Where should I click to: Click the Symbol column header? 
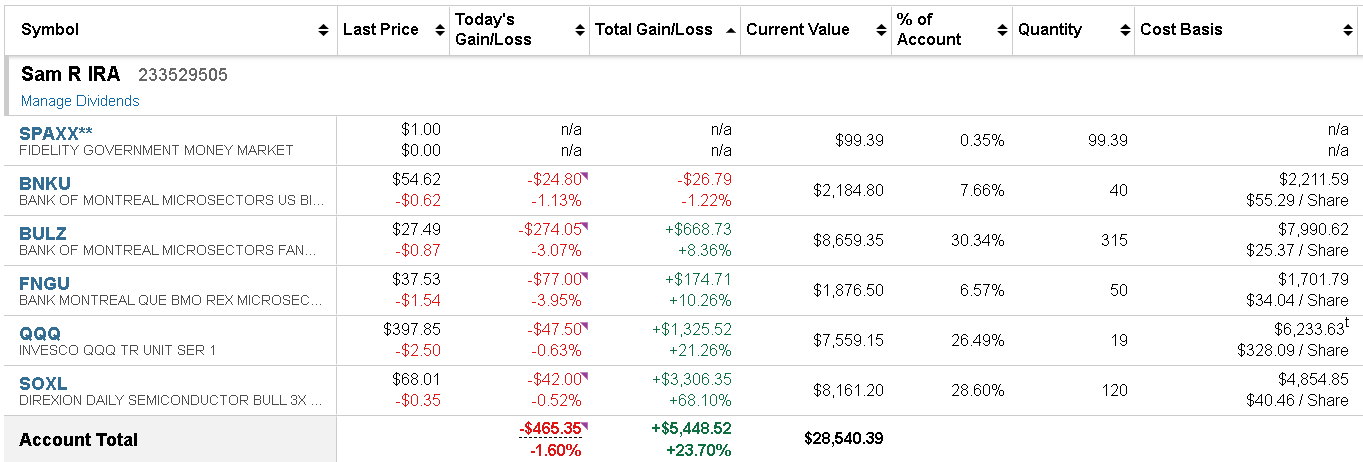coord(50,30)
